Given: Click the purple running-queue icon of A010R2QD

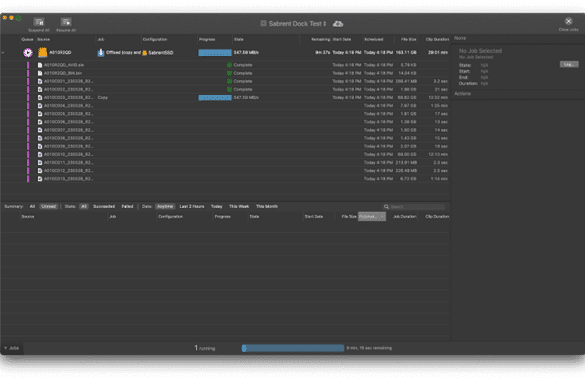Looking at the screenshot, I should (x=28, y=53).
